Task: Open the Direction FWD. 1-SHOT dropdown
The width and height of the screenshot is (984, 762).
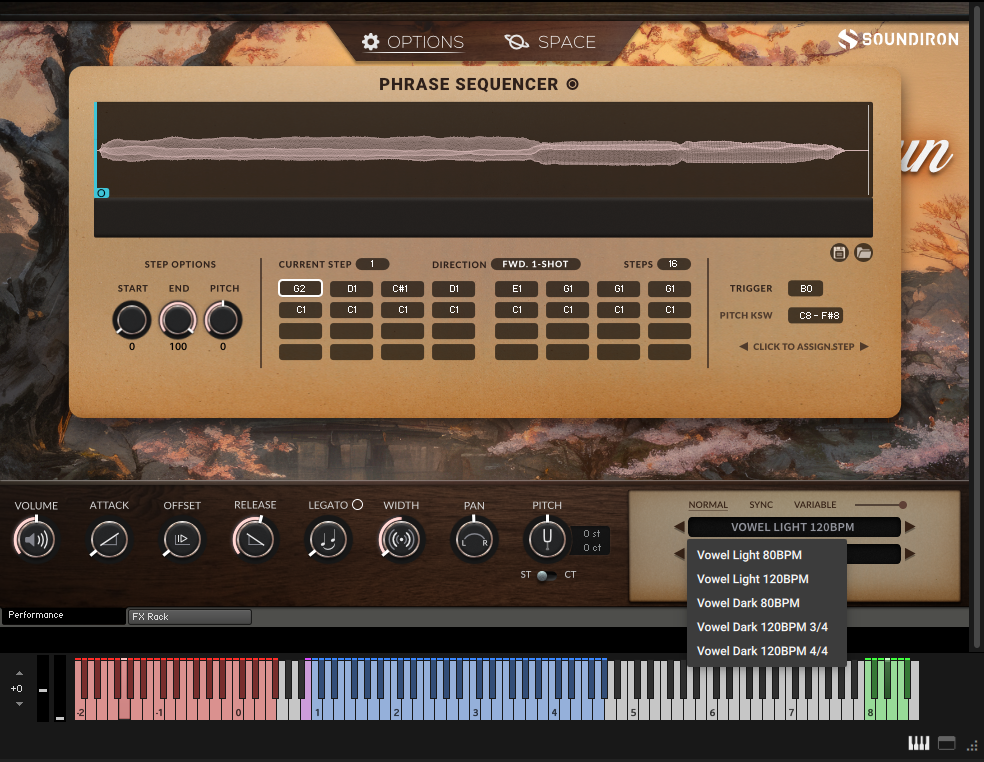Action: point(535,264)
